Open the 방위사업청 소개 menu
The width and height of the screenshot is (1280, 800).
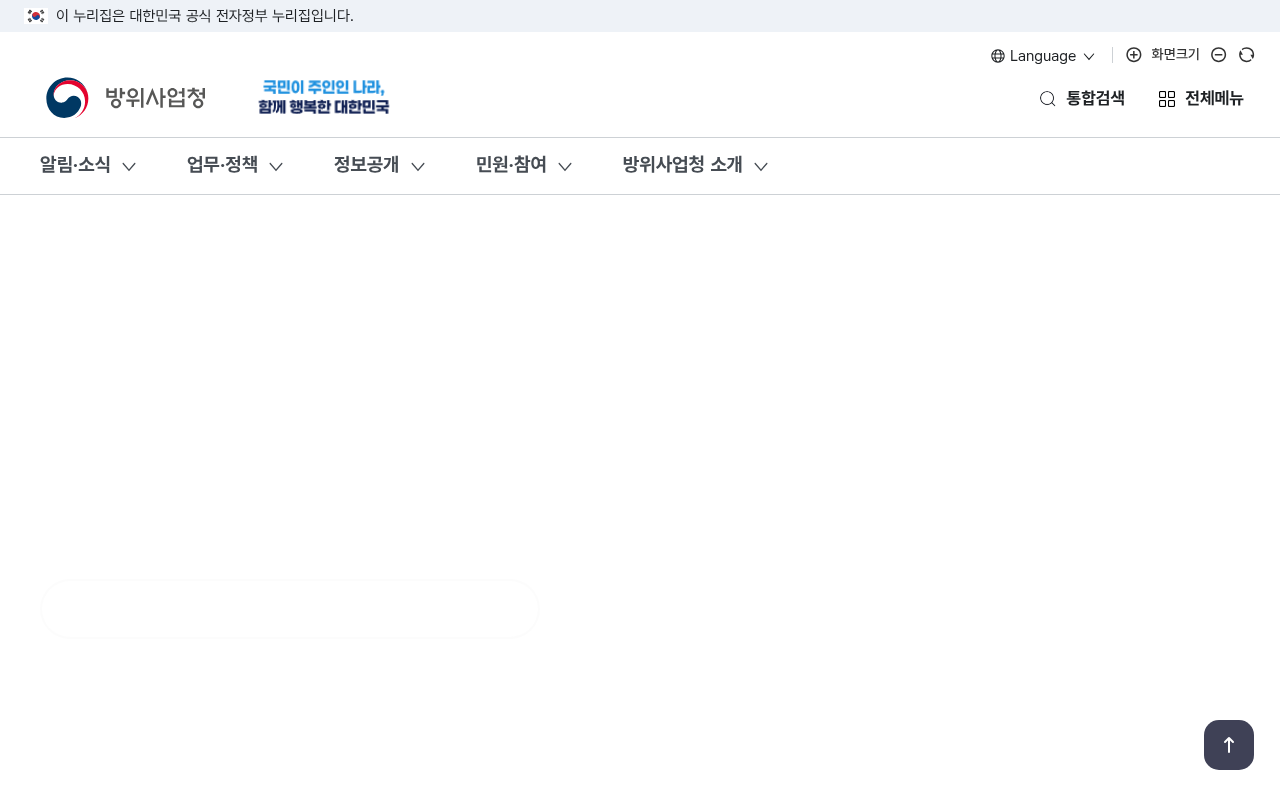696,165
